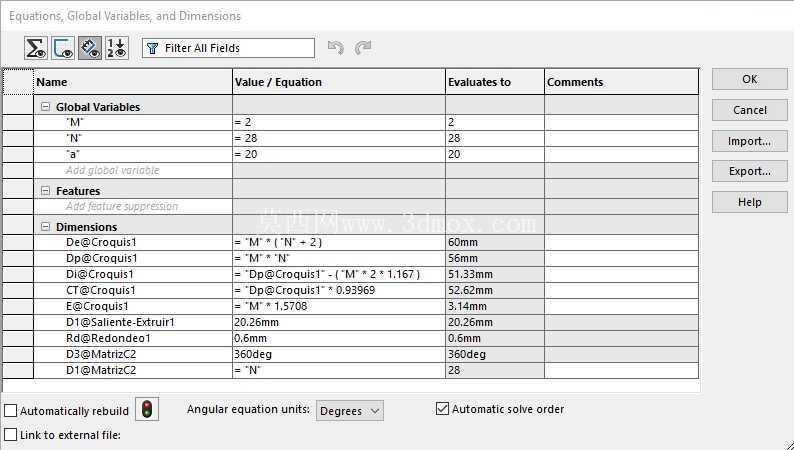This screenshot has height=450, width=794.
Task: Click the Undo arrow icon
Action: click(335, 48)
